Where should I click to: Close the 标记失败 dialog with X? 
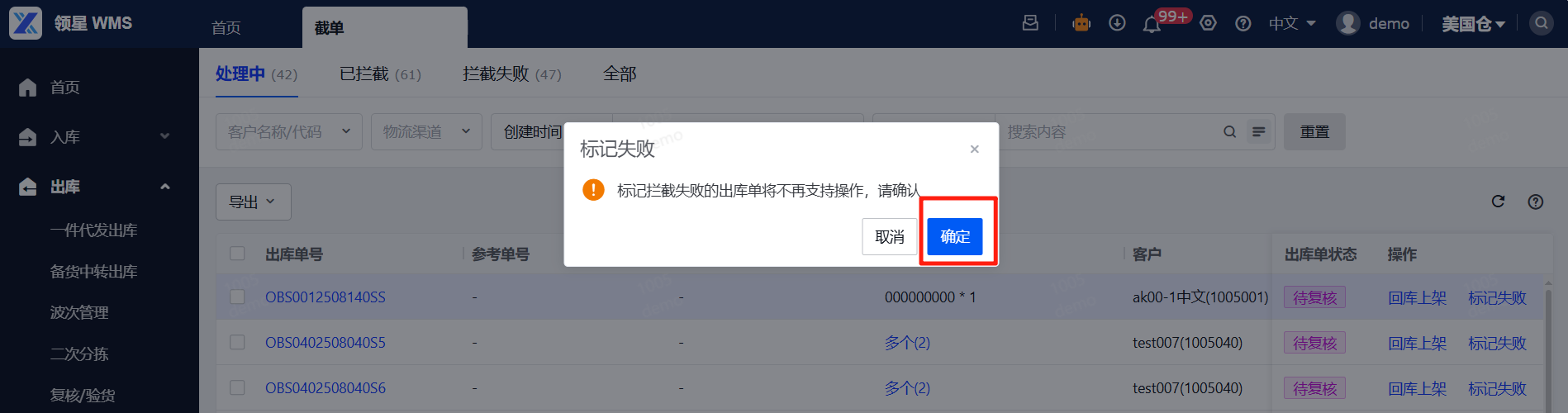click(x=975, y=149)
